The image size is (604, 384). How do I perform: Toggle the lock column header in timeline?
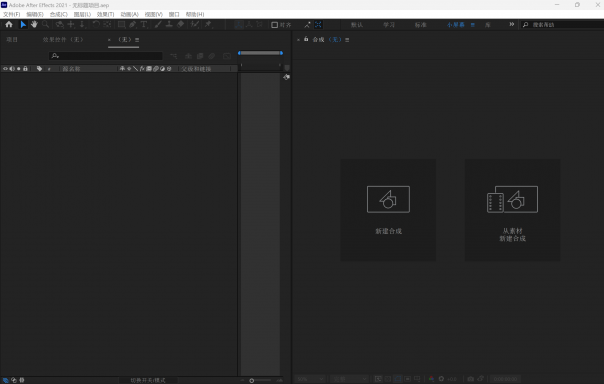click(x=25, y=69)
